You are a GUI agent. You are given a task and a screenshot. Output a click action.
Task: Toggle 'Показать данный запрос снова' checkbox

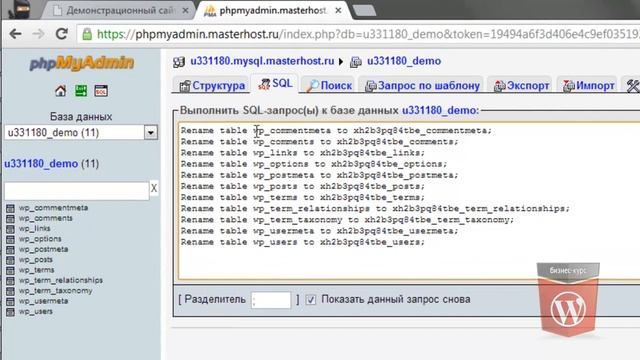coord(311,300)
